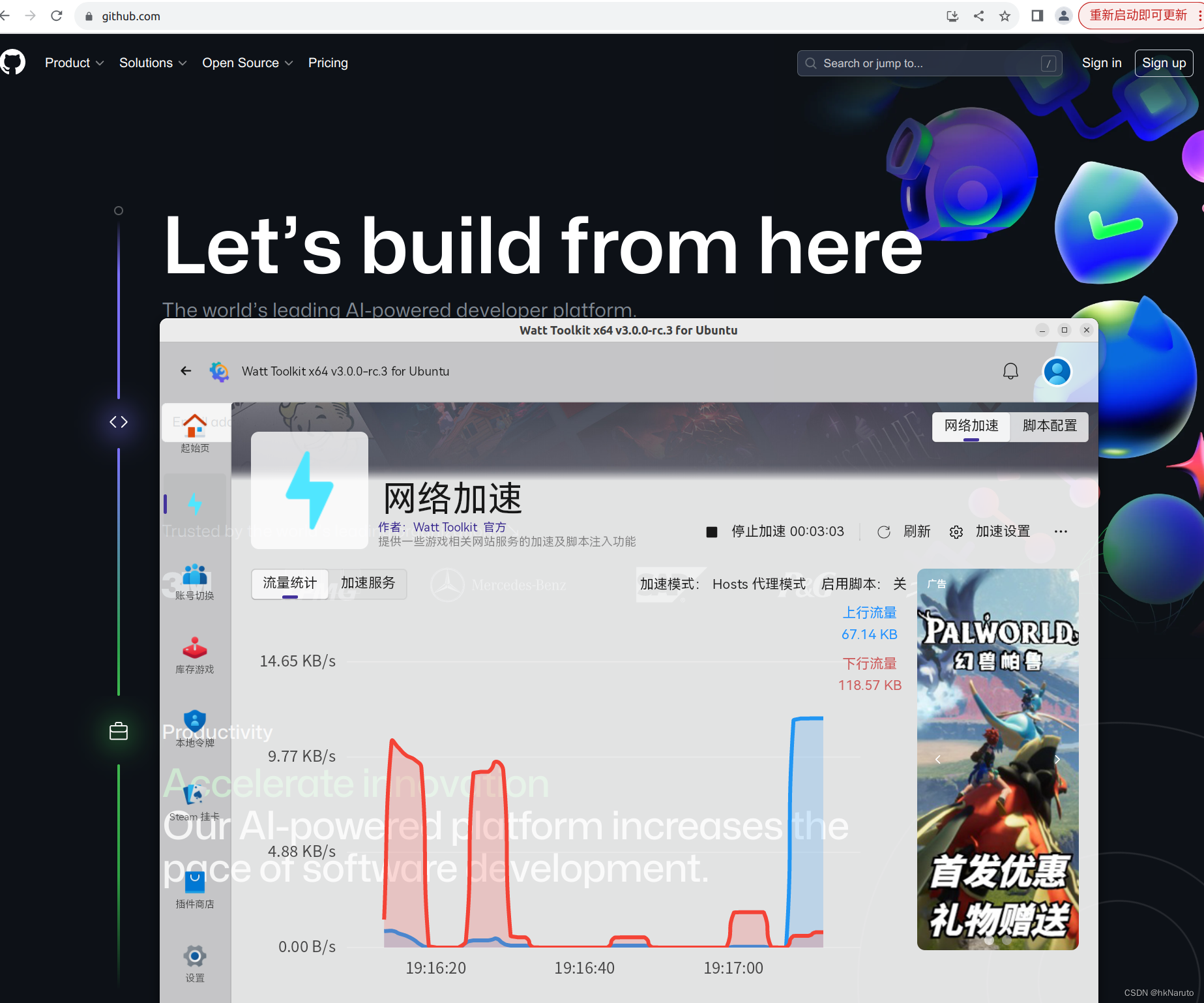
Task: Select the lightning network acceleration sidebar icon
Action: pyautogui.click(x=195, y=503)
